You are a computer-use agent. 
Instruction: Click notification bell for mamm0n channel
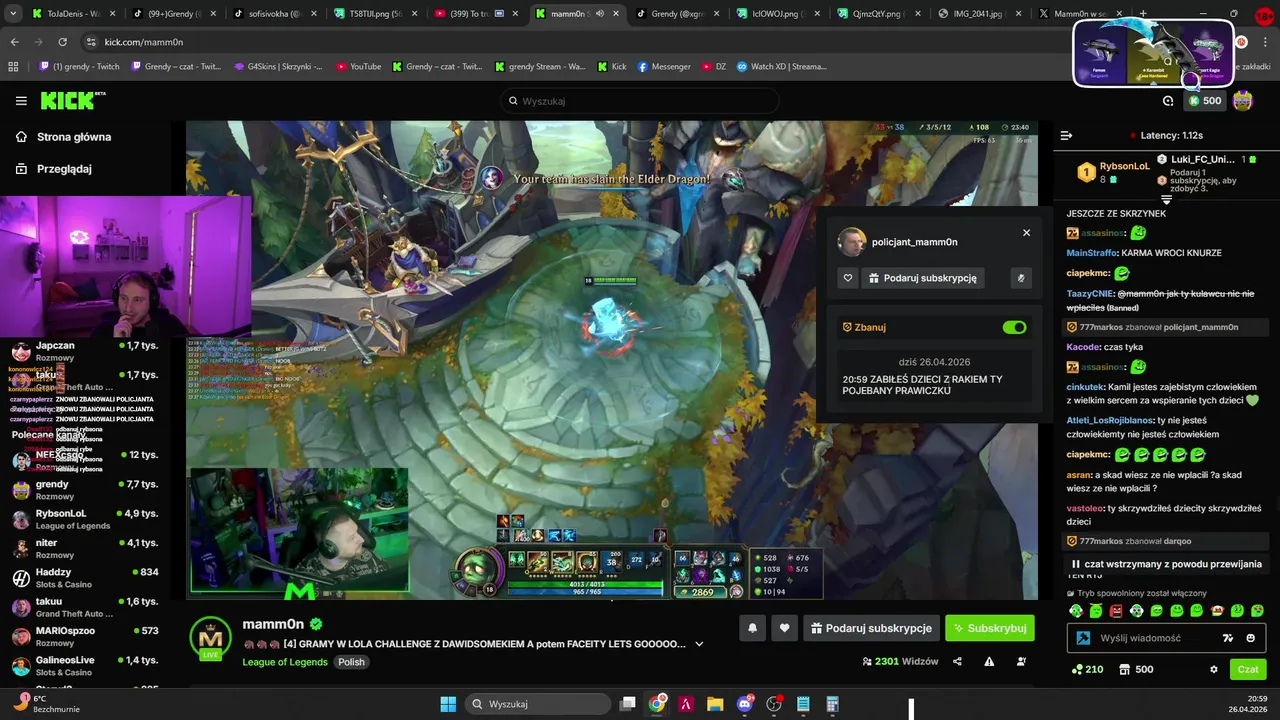point(752,628)
